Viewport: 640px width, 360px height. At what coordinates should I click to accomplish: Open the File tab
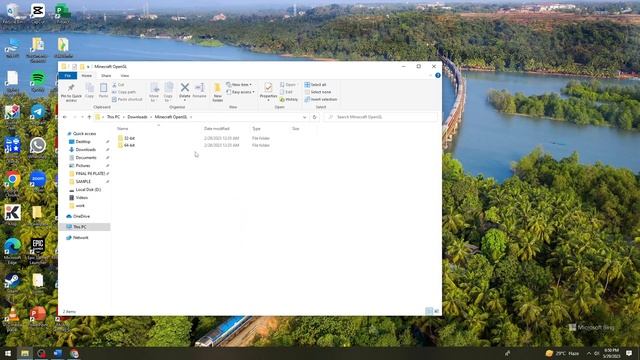[x=68, y=76]
